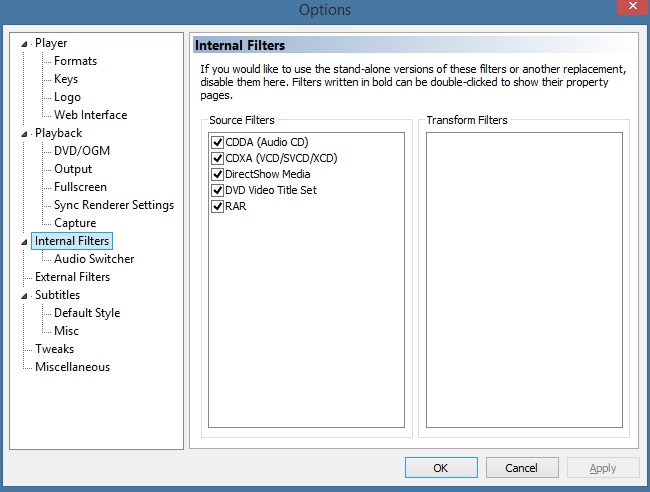
Task: Untick the DVD Video Title Set checkbox
Action: pyautogui.click(x=218, y=190)
